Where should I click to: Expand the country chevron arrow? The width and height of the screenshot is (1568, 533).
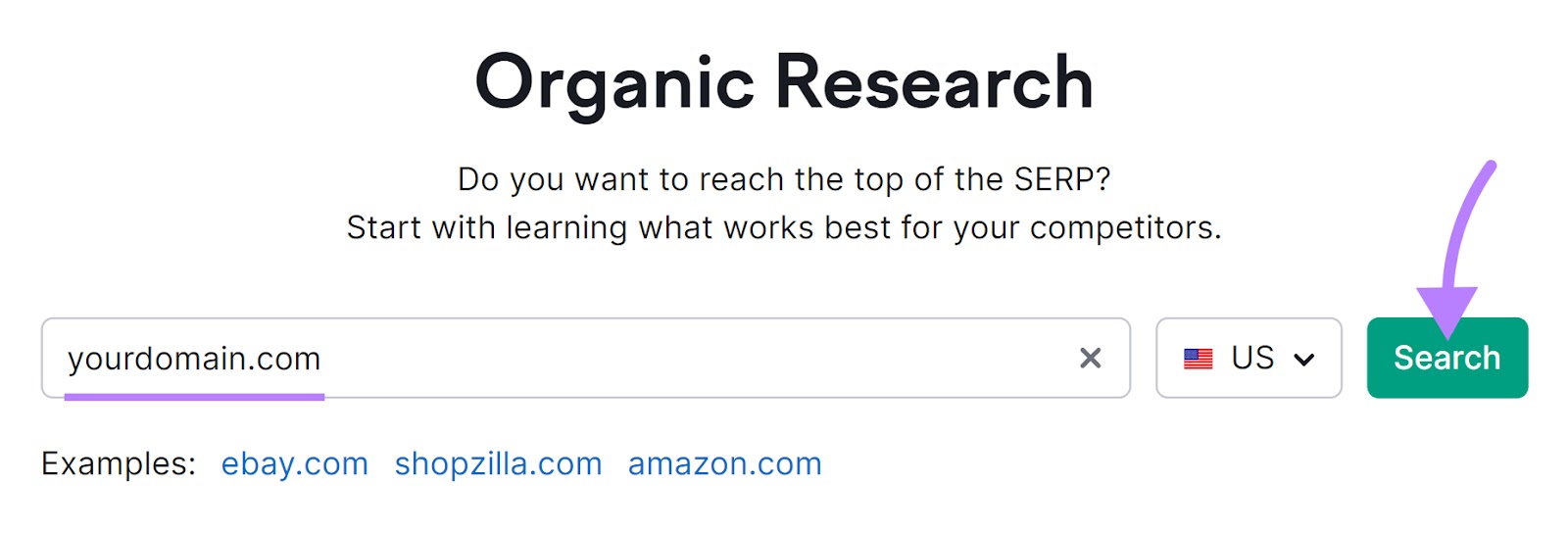coord(1303,360)
